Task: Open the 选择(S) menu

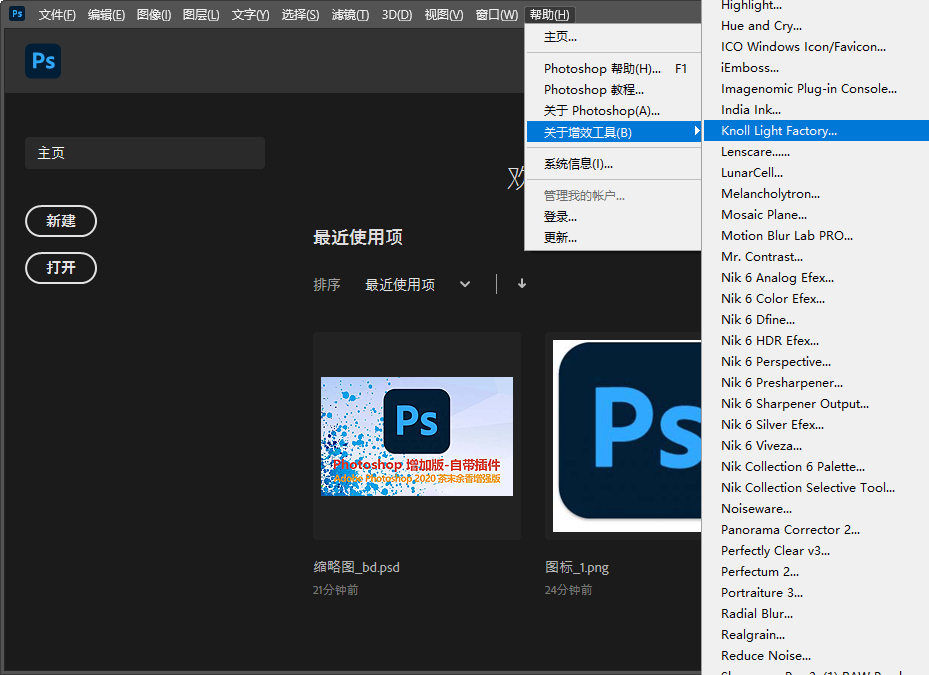Action: coord(300,15)
